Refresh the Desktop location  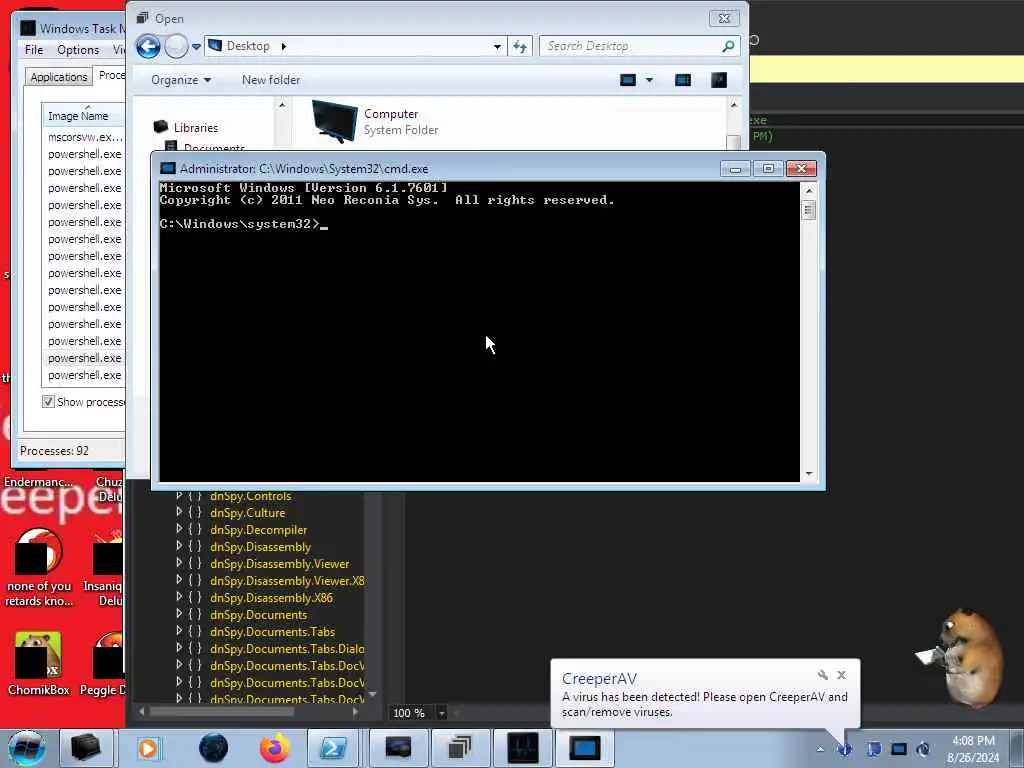[520, 46]
